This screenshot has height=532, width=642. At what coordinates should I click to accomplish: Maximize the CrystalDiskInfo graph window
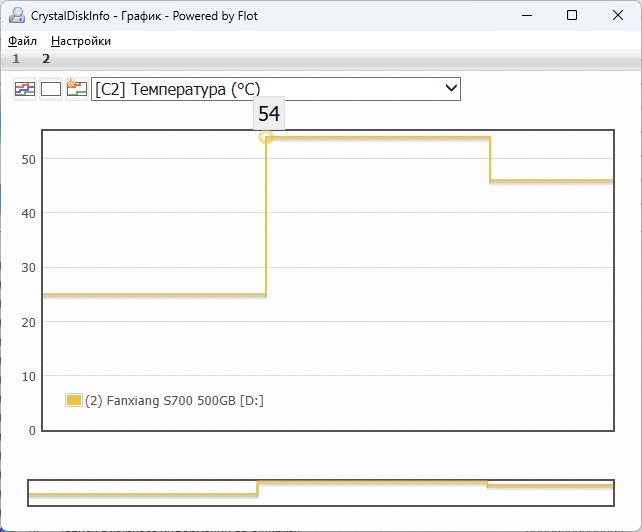(x=572, y=15)
